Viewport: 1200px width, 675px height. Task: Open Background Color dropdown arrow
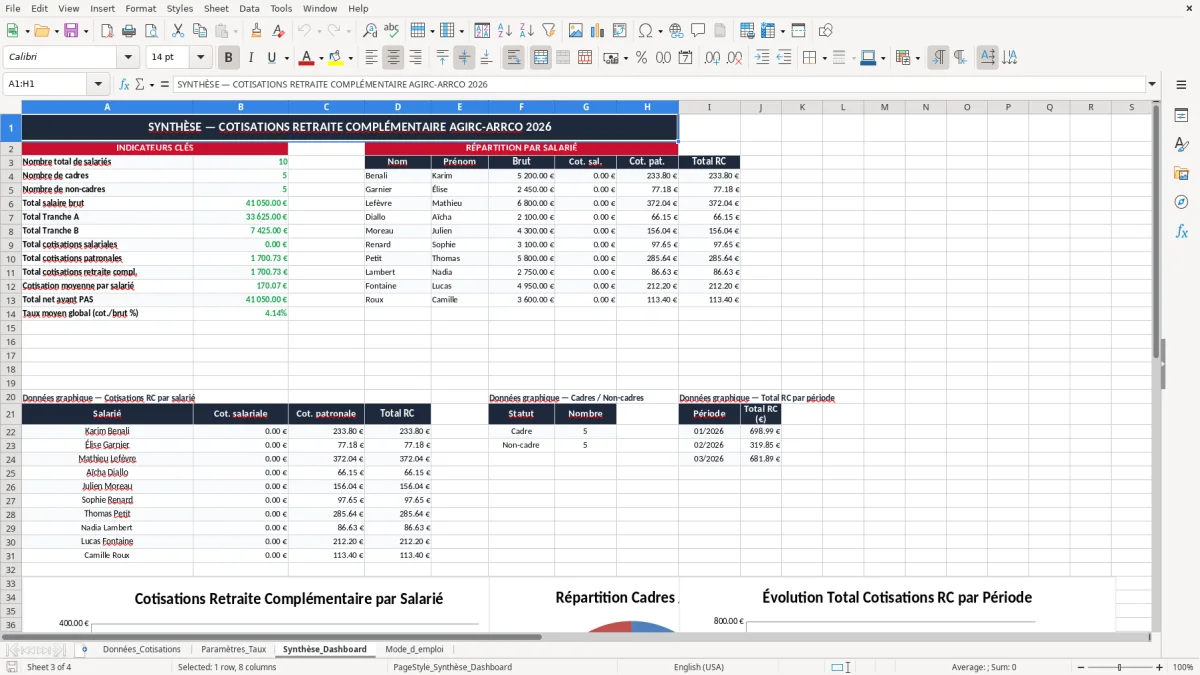point(350,58)
